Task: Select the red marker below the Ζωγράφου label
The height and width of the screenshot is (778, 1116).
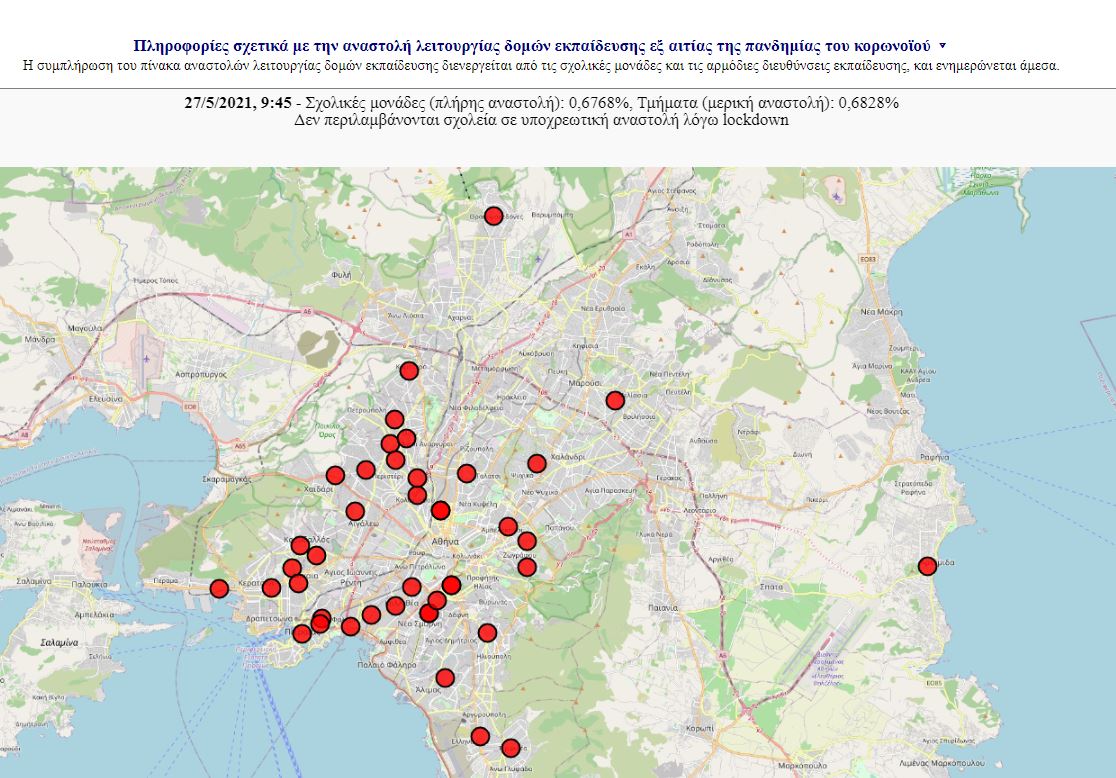Action: coord(527,567)
